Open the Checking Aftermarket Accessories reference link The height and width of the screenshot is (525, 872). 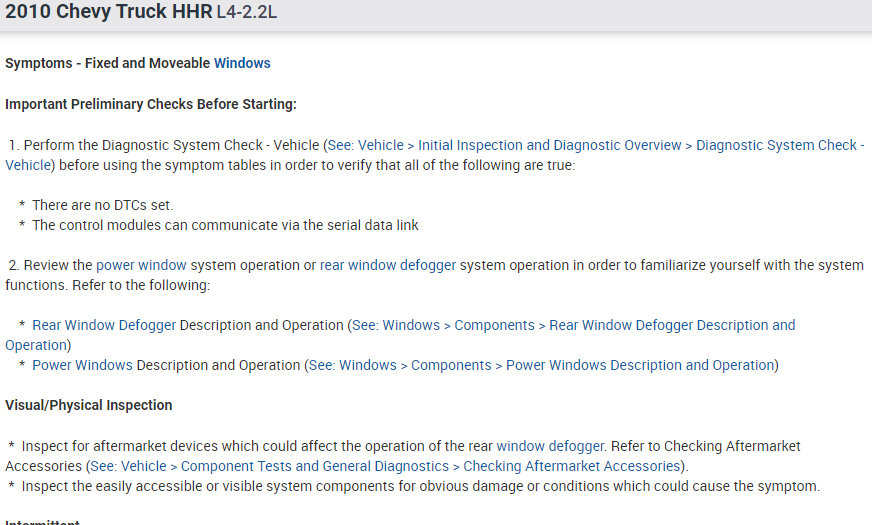(386, 466)
